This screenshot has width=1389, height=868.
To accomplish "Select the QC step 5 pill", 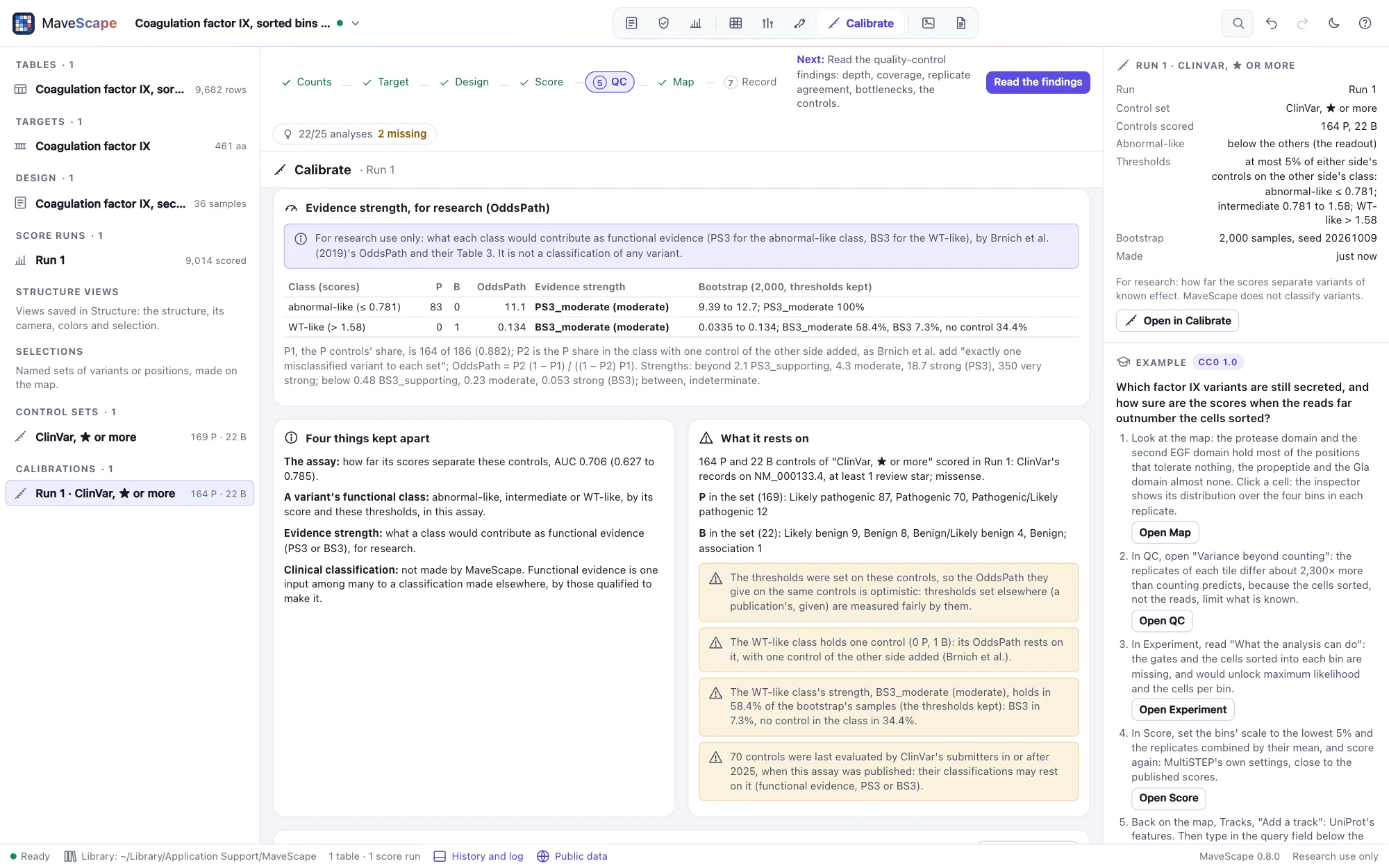I will pyautogui.click(x=610, y=82).
